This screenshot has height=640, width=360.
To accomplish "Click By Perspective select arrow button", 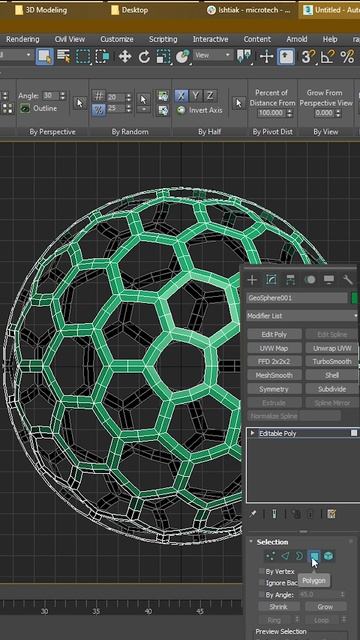I will point(80,103).
